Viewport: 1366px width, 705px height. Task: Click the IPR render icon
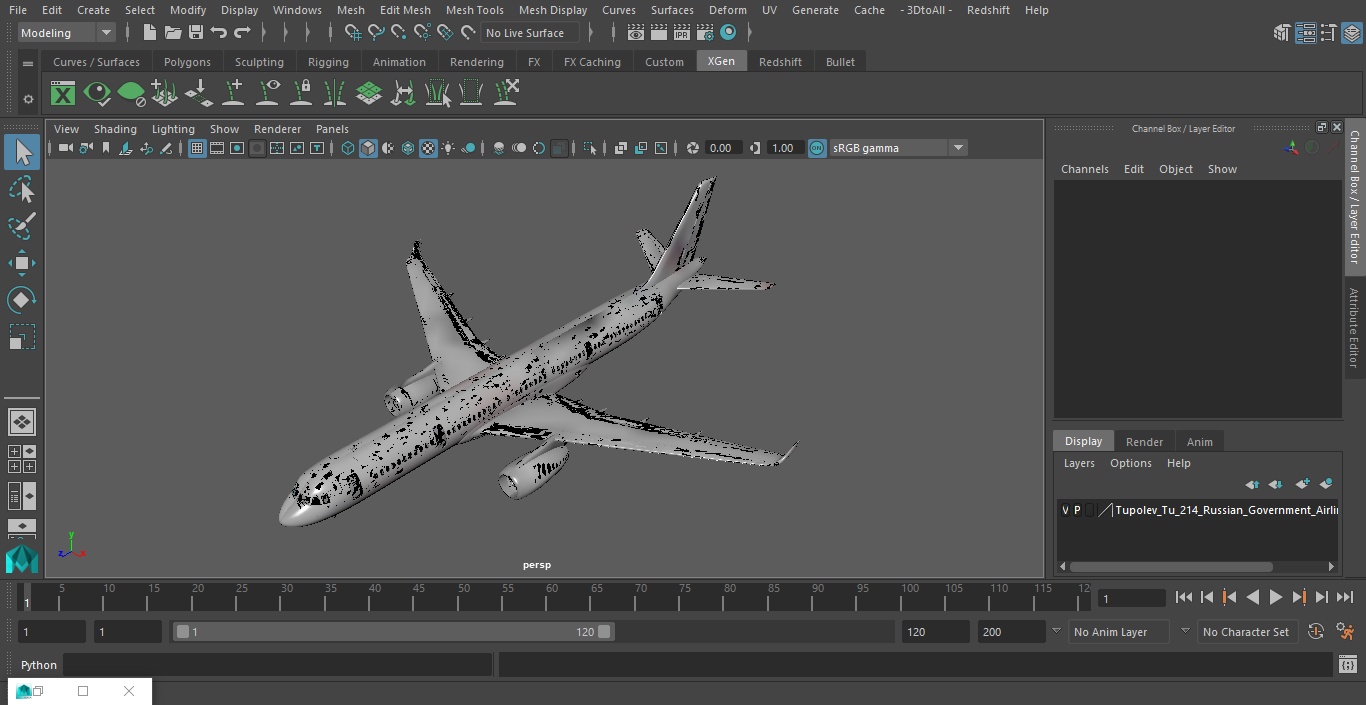[682, 33]
